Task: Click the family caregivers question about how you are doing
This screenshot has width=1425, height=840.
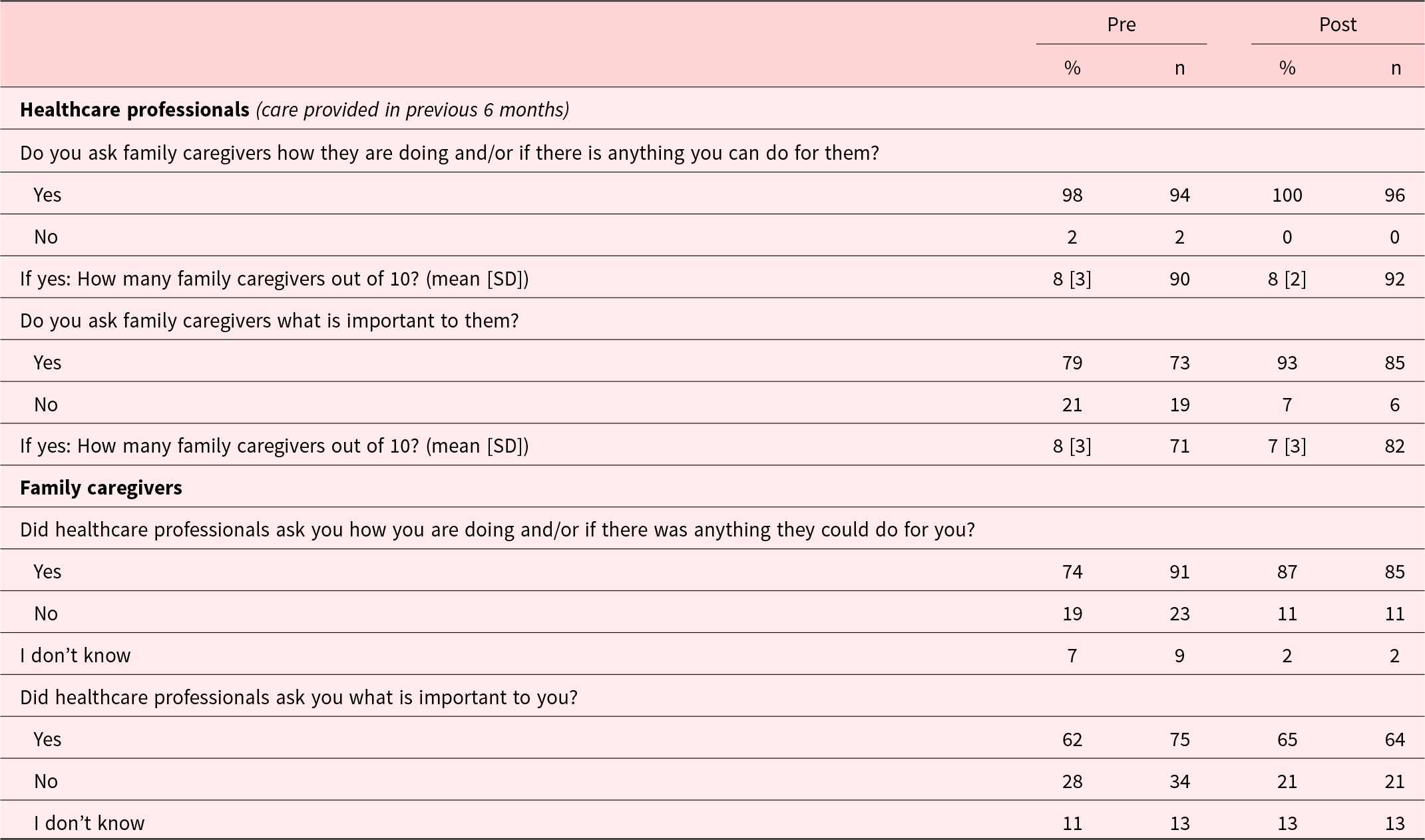Action: click(497, 530)
